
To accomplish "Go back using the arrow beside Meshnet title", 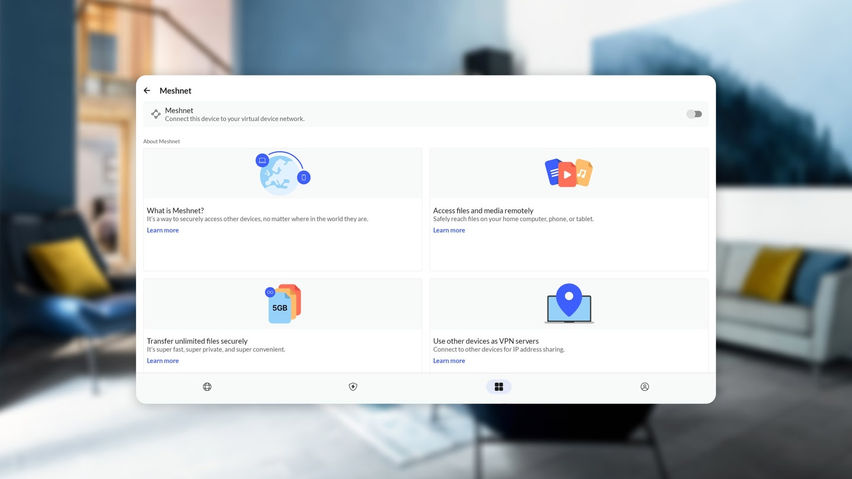I will [x=147, y=91].
